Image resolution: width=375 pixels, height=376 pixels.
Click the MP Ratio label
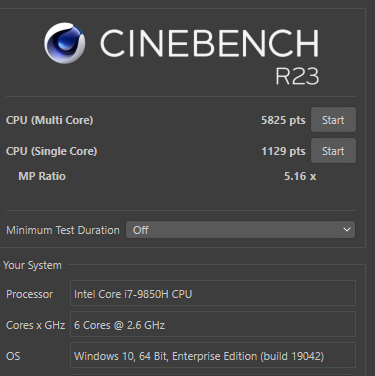[42, 176]
